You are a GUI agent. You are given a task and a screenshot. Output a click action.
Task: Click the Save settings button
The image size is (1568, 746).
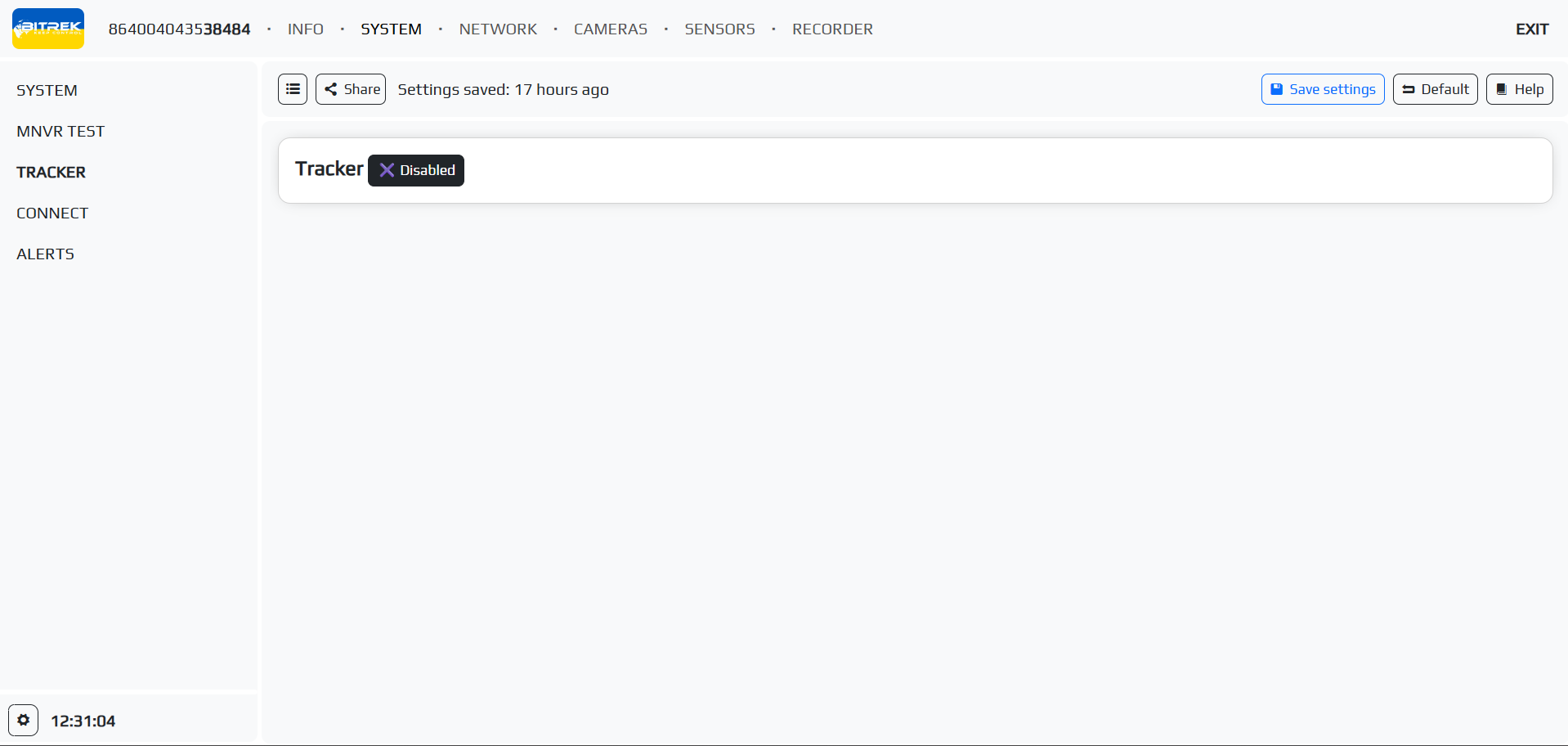(x=1322, y=89)
